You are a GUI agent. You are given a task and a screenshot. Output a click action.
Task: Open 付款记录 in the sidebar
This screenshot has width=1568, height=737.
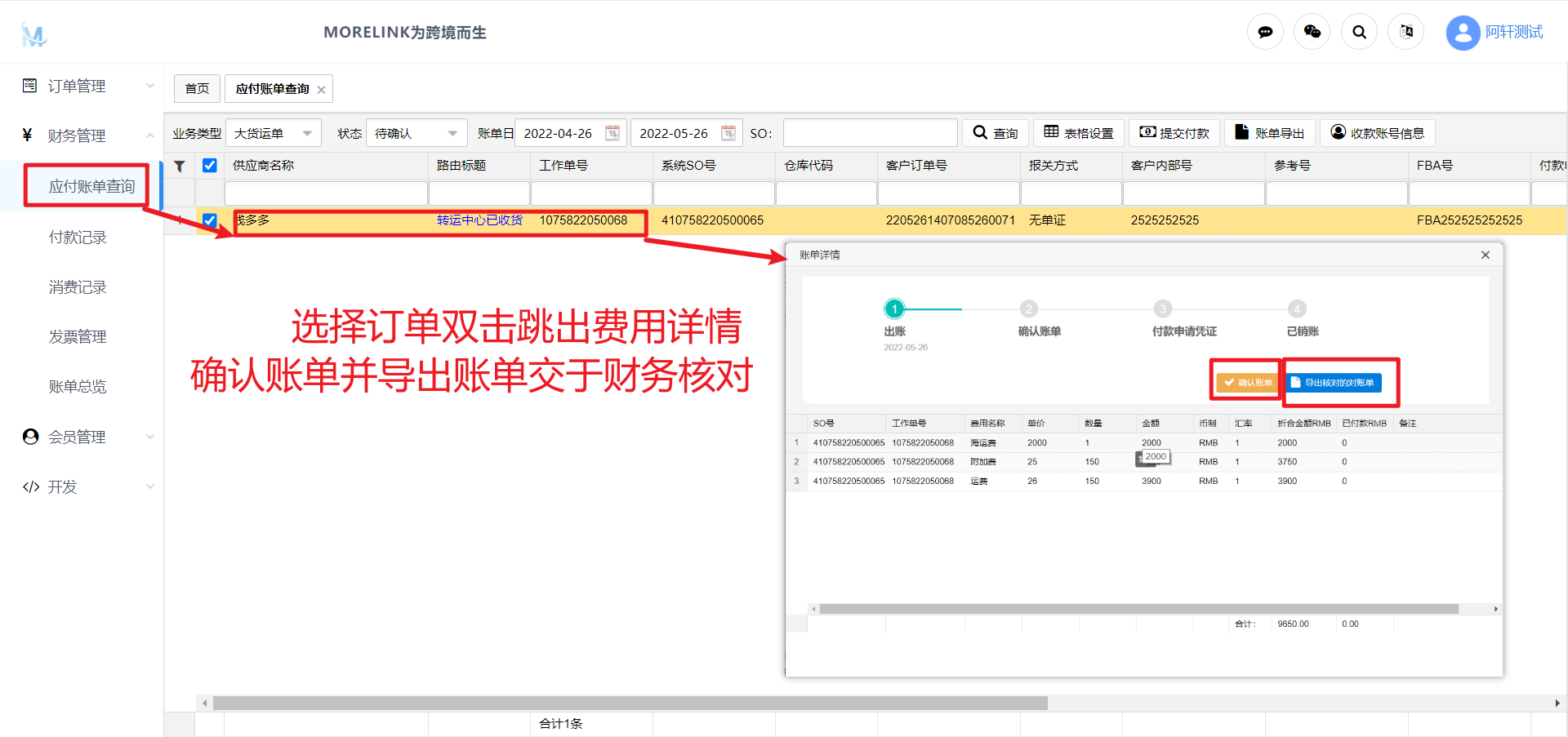pos(78,238)
